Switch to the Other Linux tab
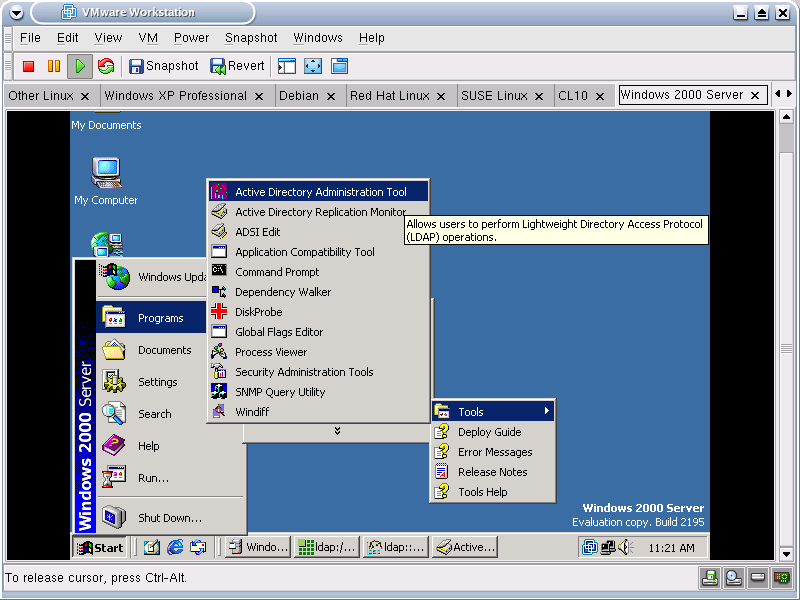 [x=41, y=96]
